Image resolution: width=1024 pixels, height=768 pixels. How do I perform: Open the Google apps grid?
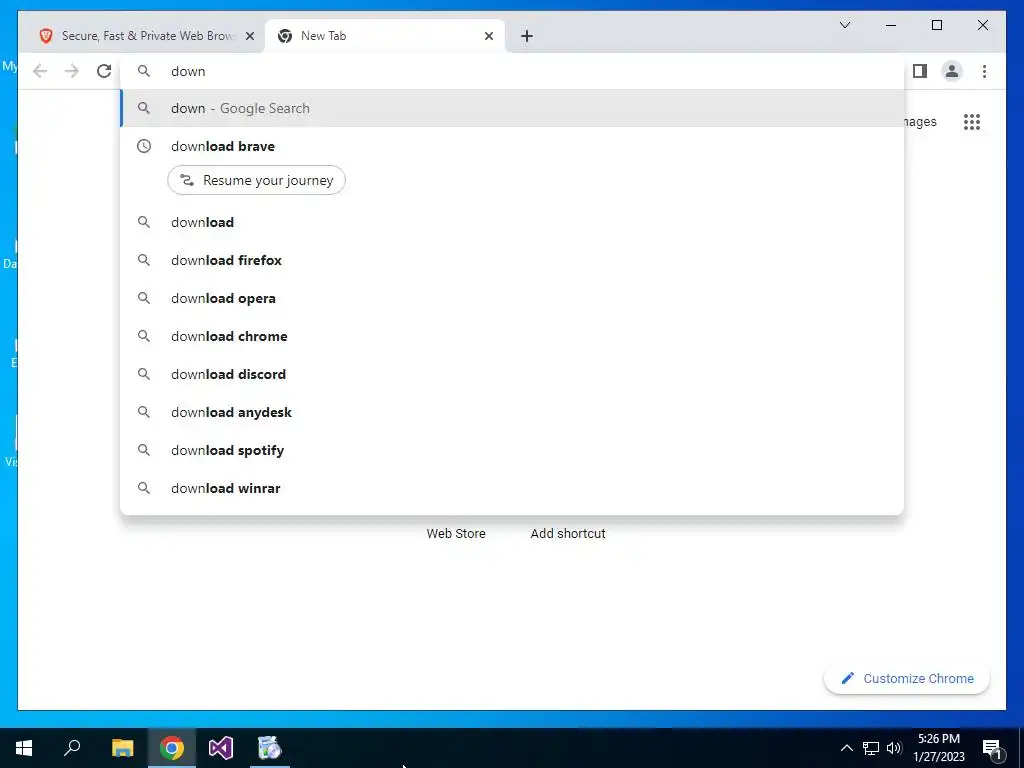coord(972,122)
